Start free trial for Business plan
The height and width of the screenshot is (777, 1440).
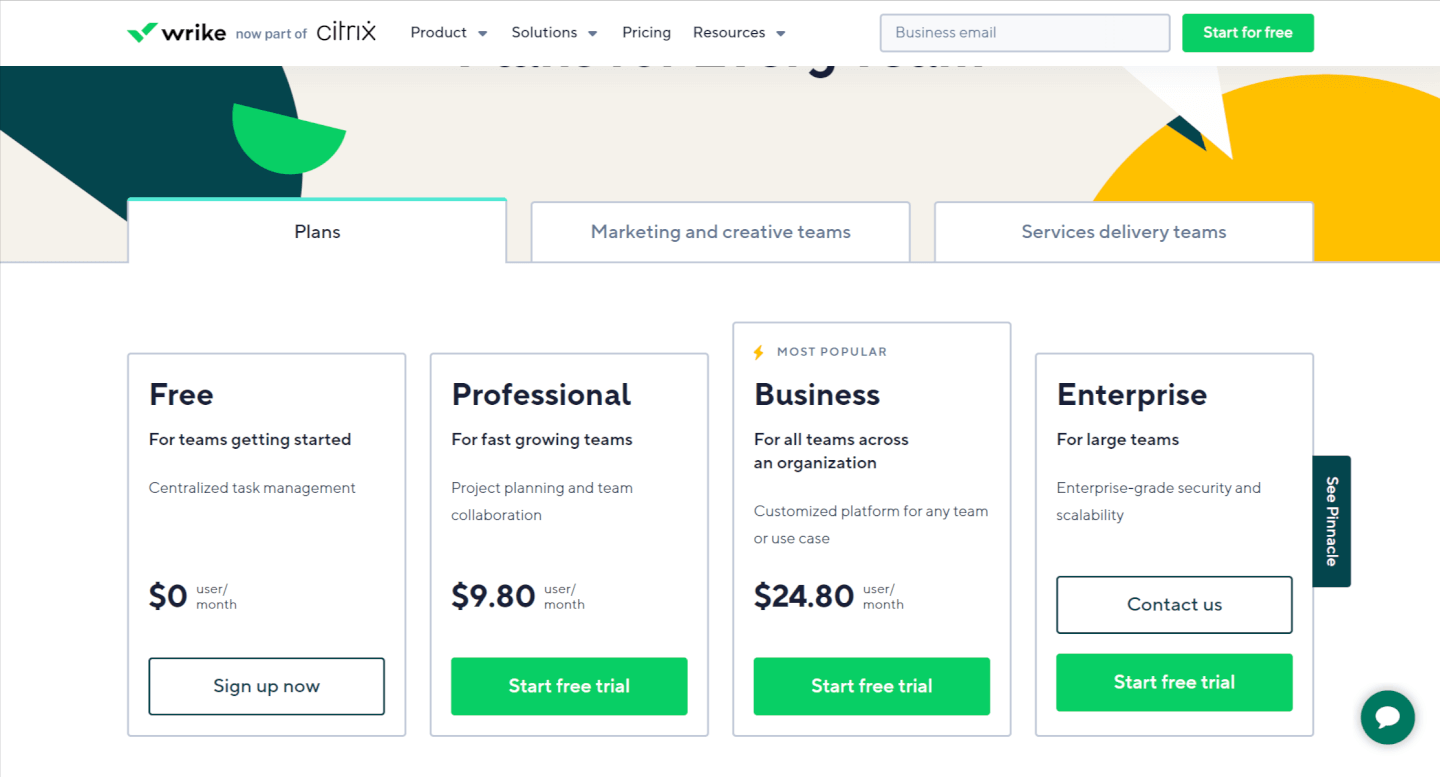(x=871, y=686)
